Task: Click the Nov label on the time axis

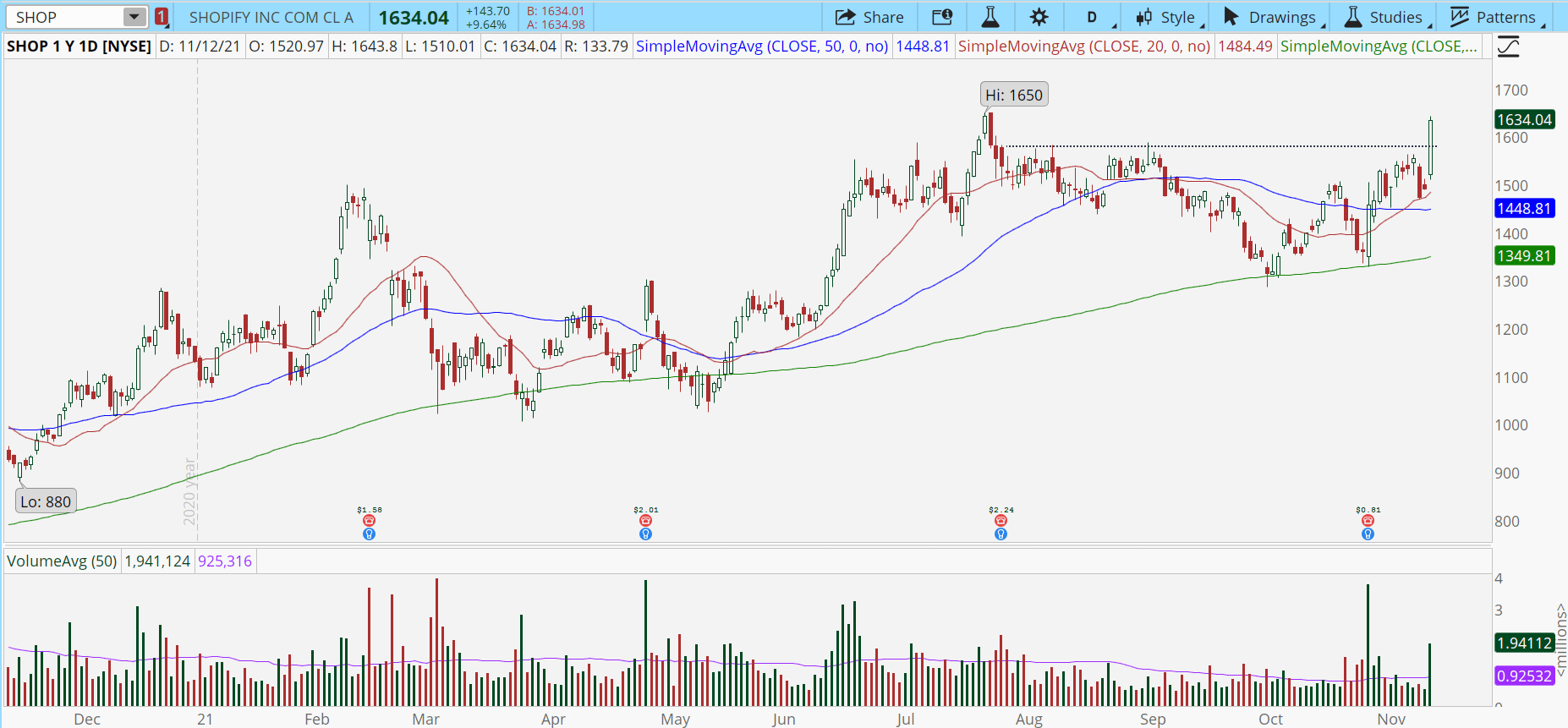Action: click(x=1391, y=720)
